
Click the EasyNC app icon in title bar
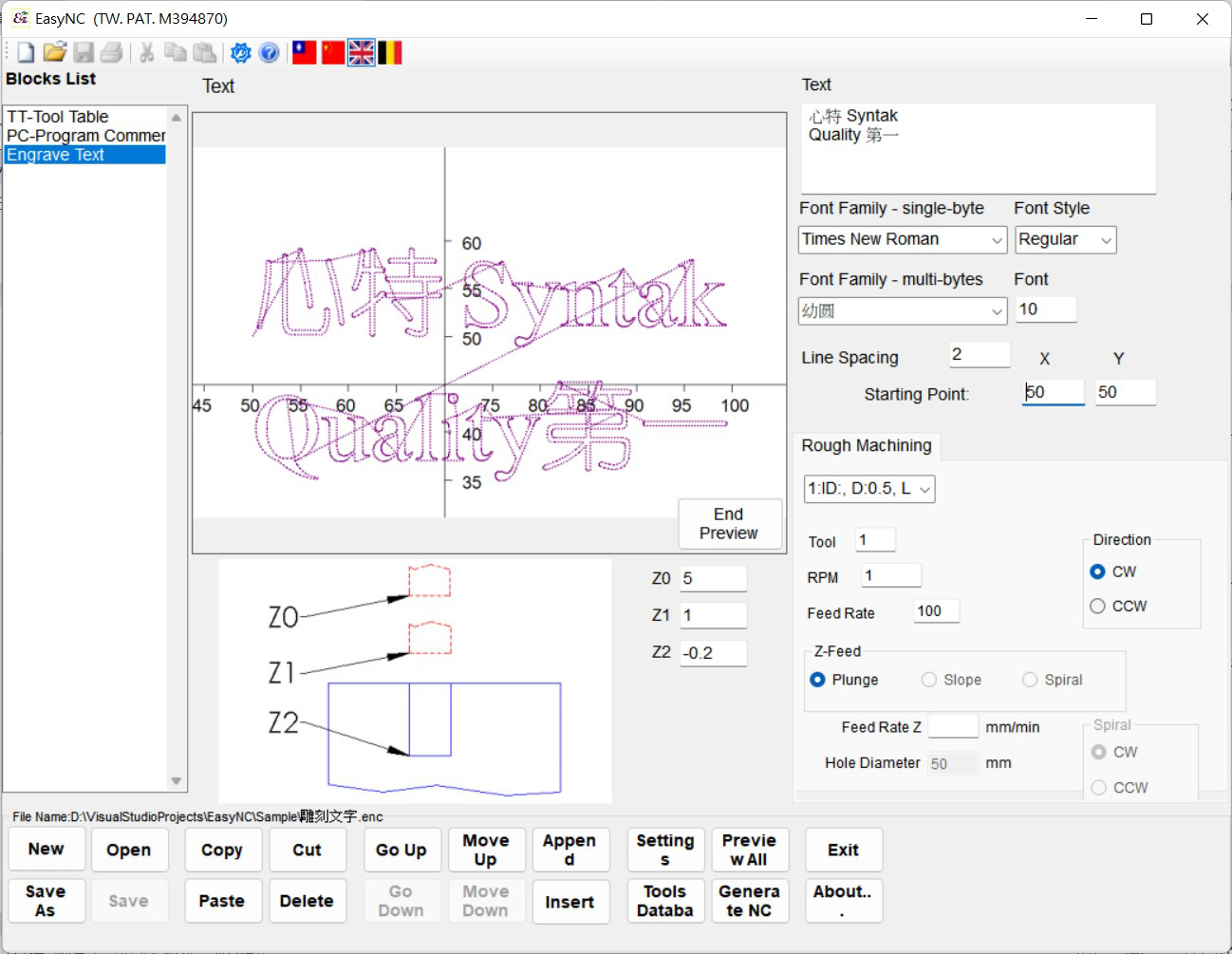click(19, 18)
